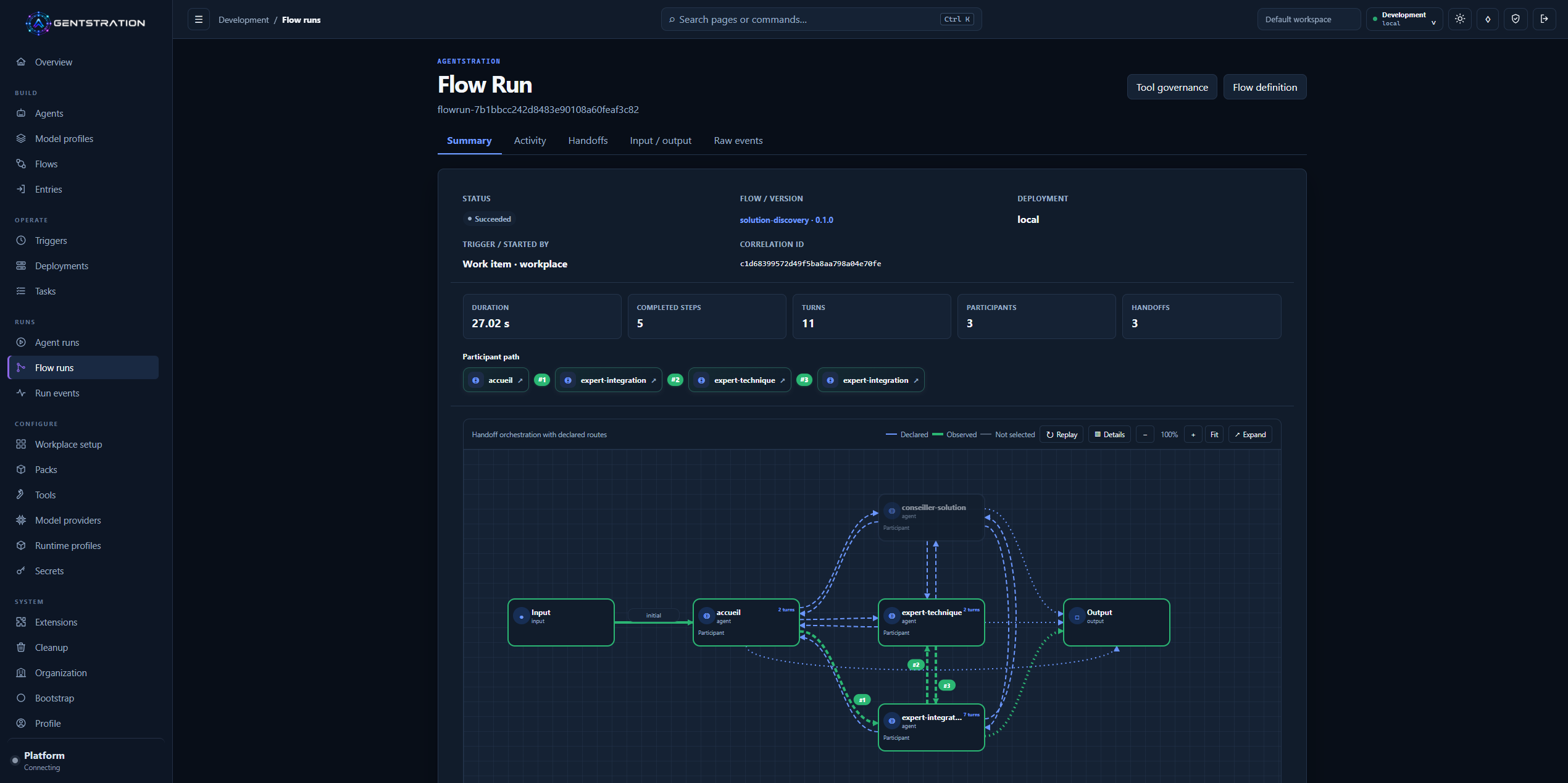This screenshot has height=783, width=1568.
Task: Click the Tool governance button
Action: pos(1172,87)
